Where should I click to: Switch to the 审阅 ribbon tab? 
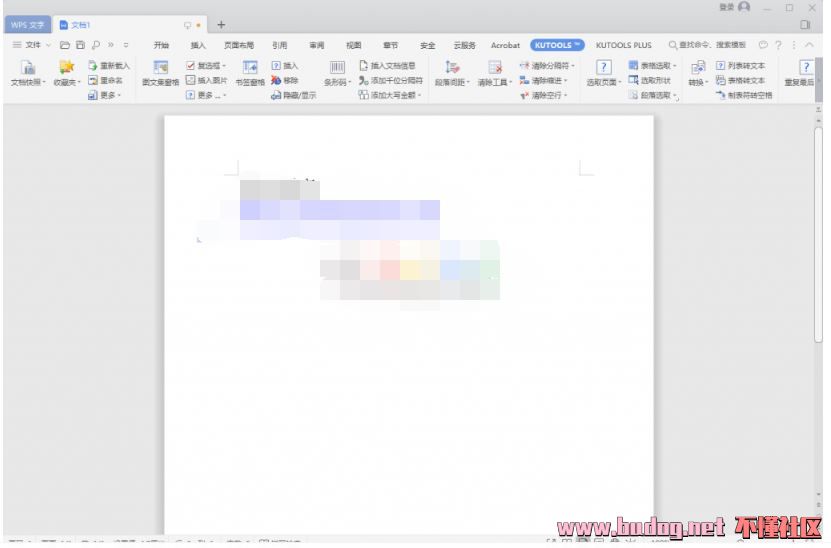pos(316,46)
